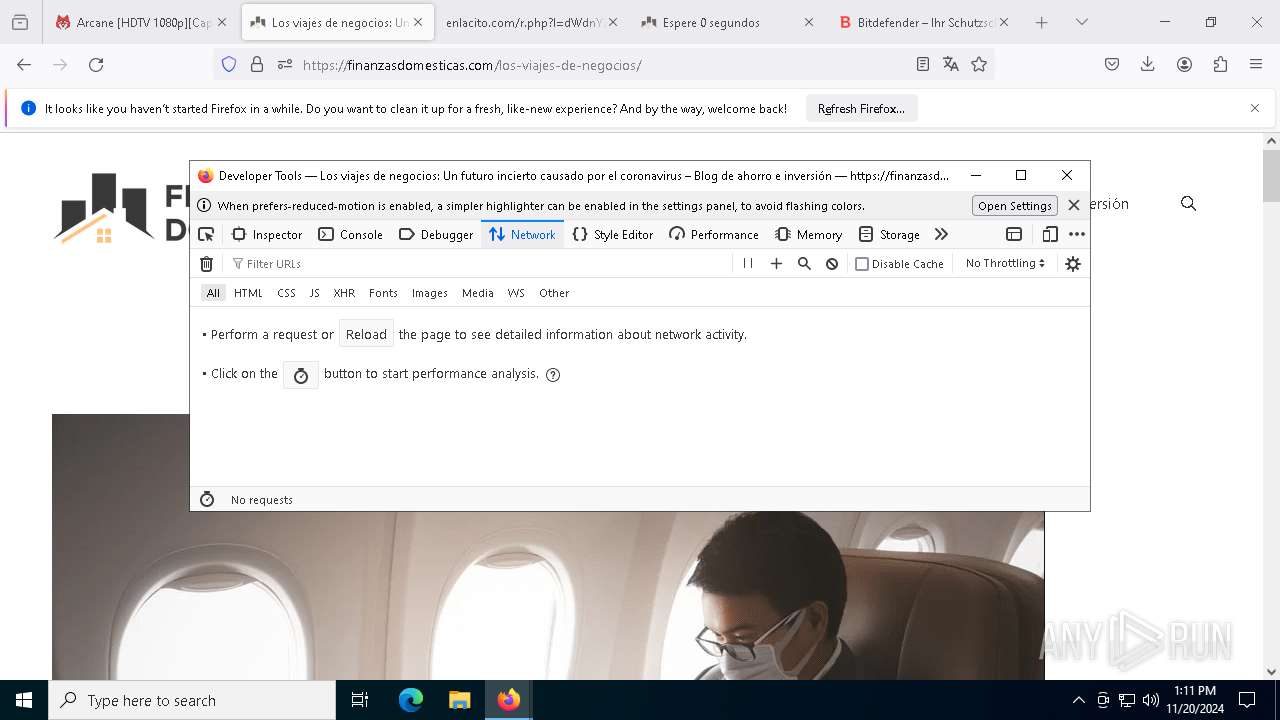This screenshot has width=1280, height=720.
Task: Switch to the enlacito.com tab
Action: (x=531, y=22)
